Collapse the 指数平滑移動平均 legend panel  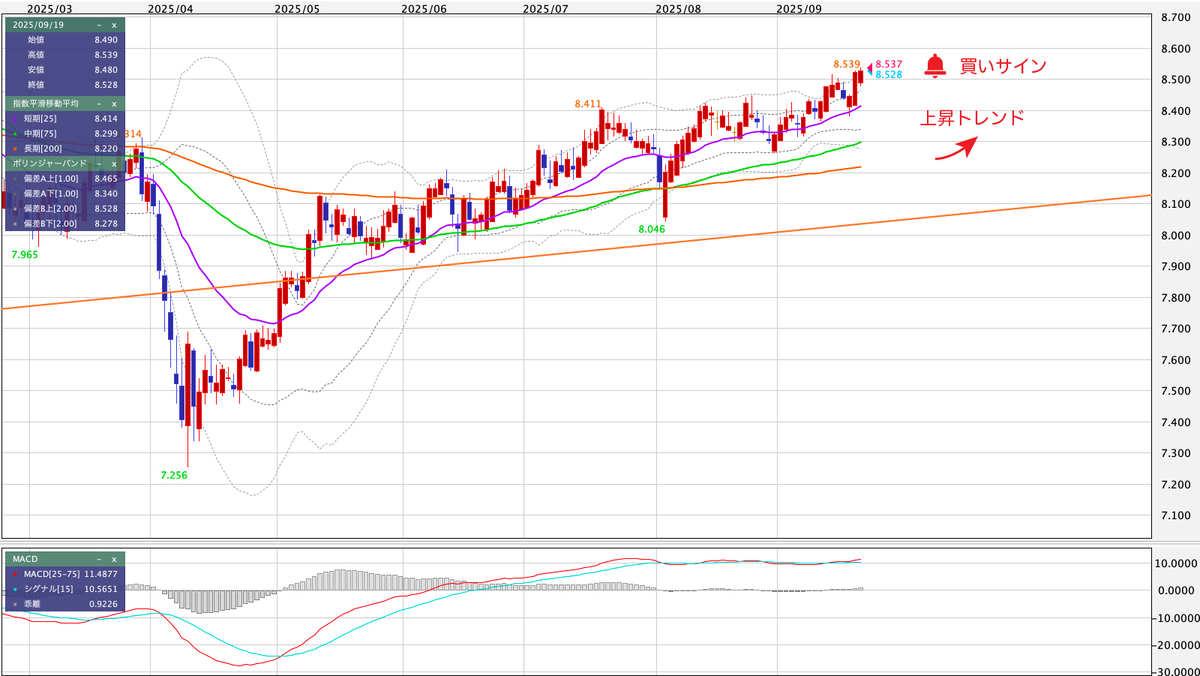pyautogui.click(x=99, y=103)
